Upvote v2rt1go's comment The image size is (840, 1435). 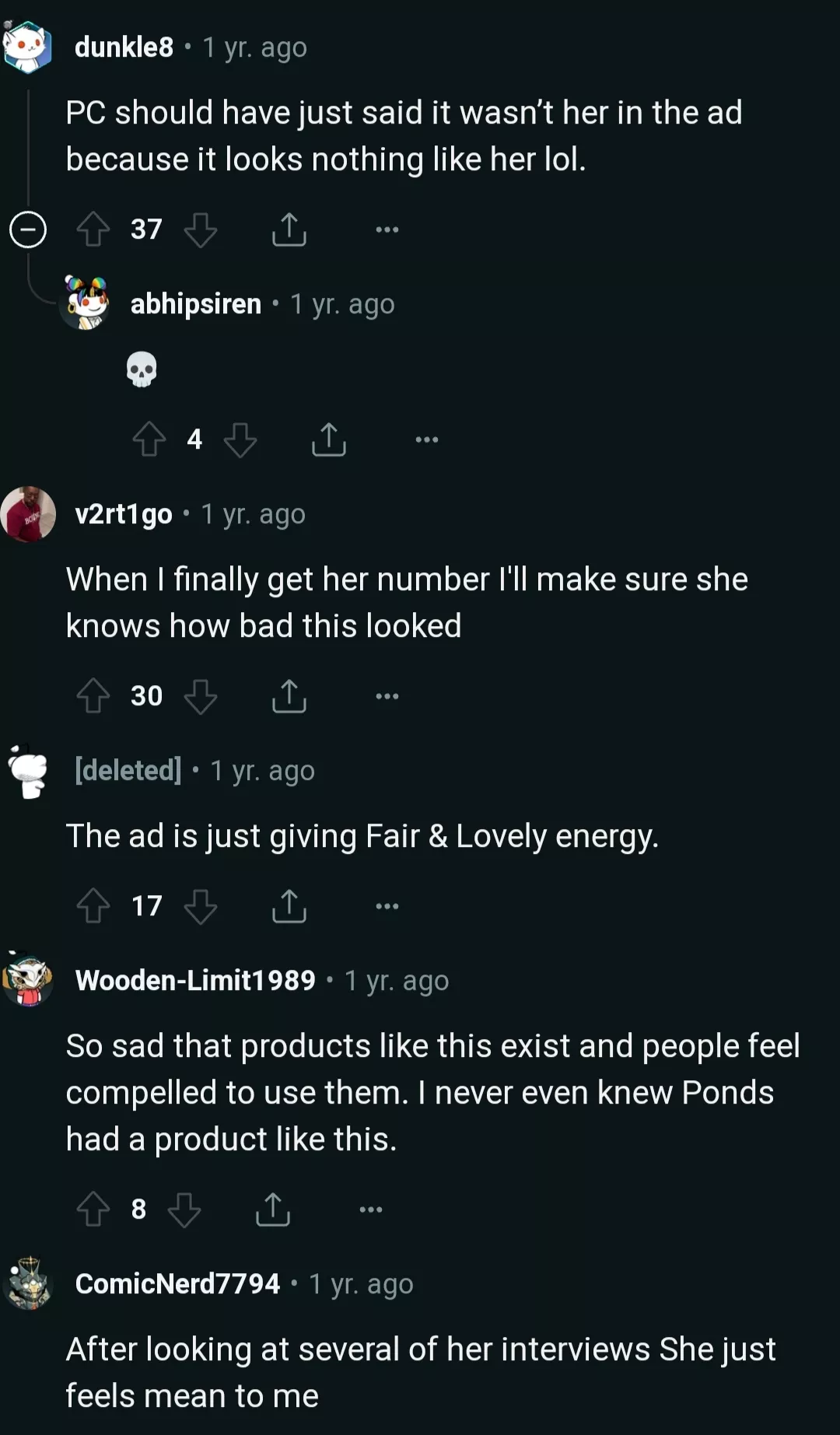pos(93,696)
